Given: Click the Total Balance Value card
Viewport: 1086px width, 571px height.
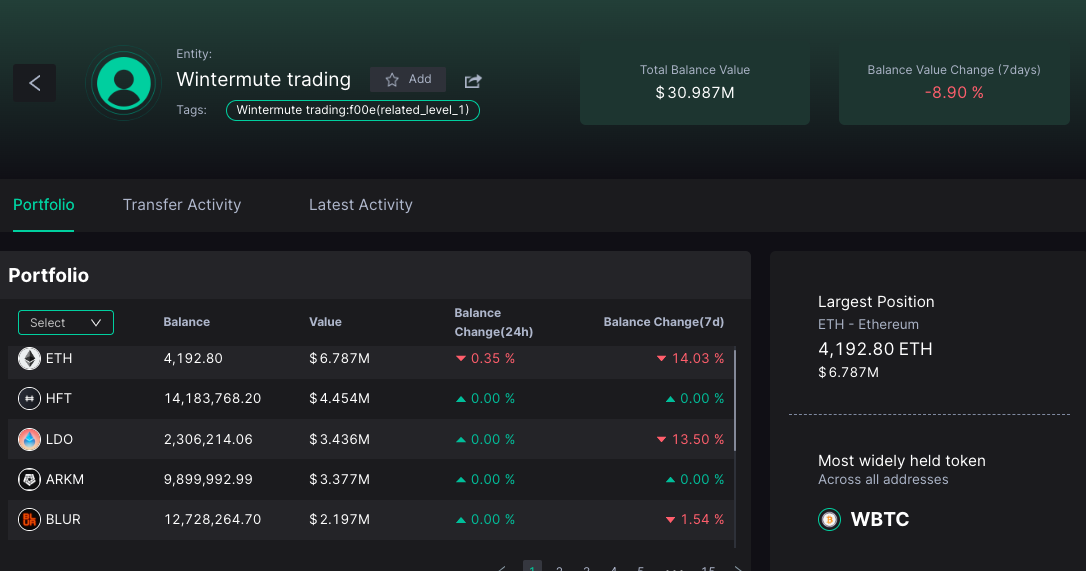Looking at the screenshot, I should (x=694, y=83).
